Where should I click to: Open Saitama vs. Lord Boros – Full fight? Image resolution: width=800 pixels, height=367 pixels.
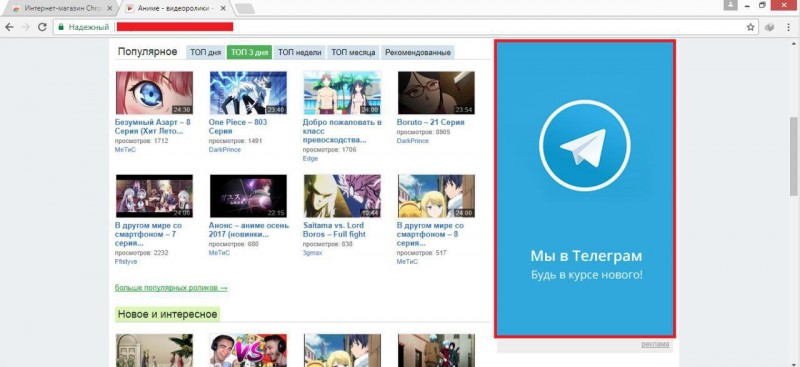334,230
